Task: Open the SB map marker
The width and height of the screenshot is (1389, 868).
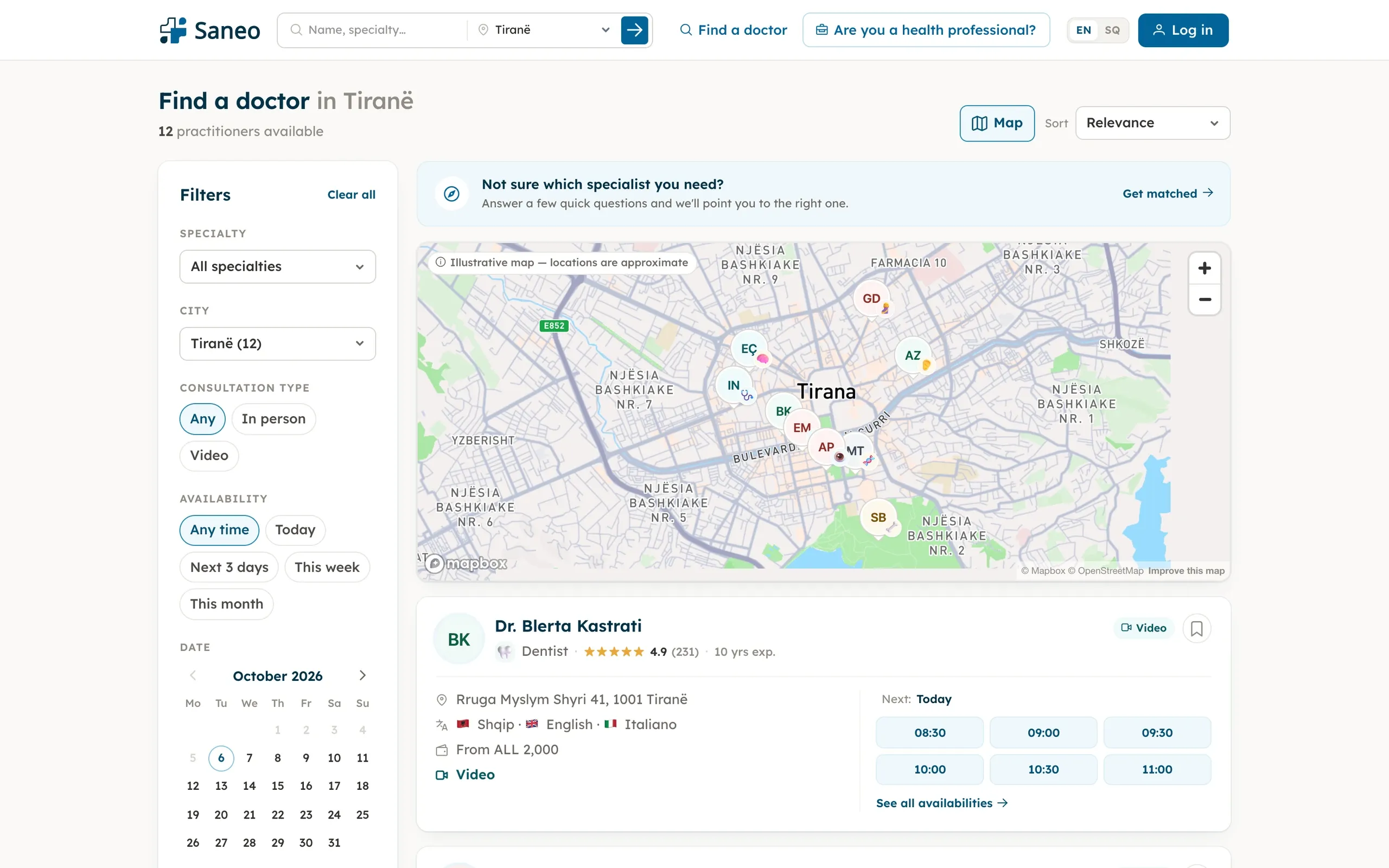Action: tap(877, 517)
